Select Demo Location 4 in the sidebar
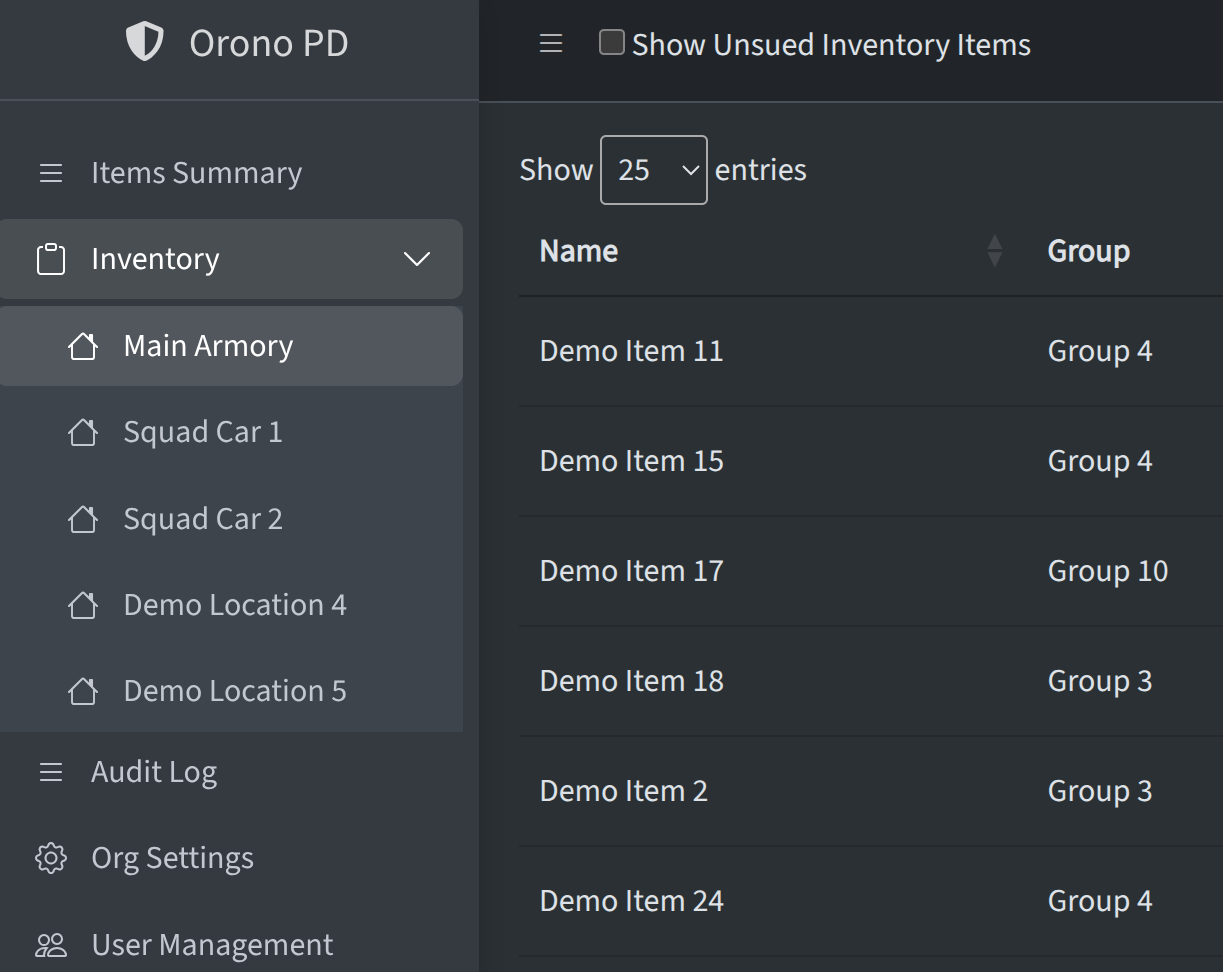Screen dimensions: 1223x972 coord(235,605)
